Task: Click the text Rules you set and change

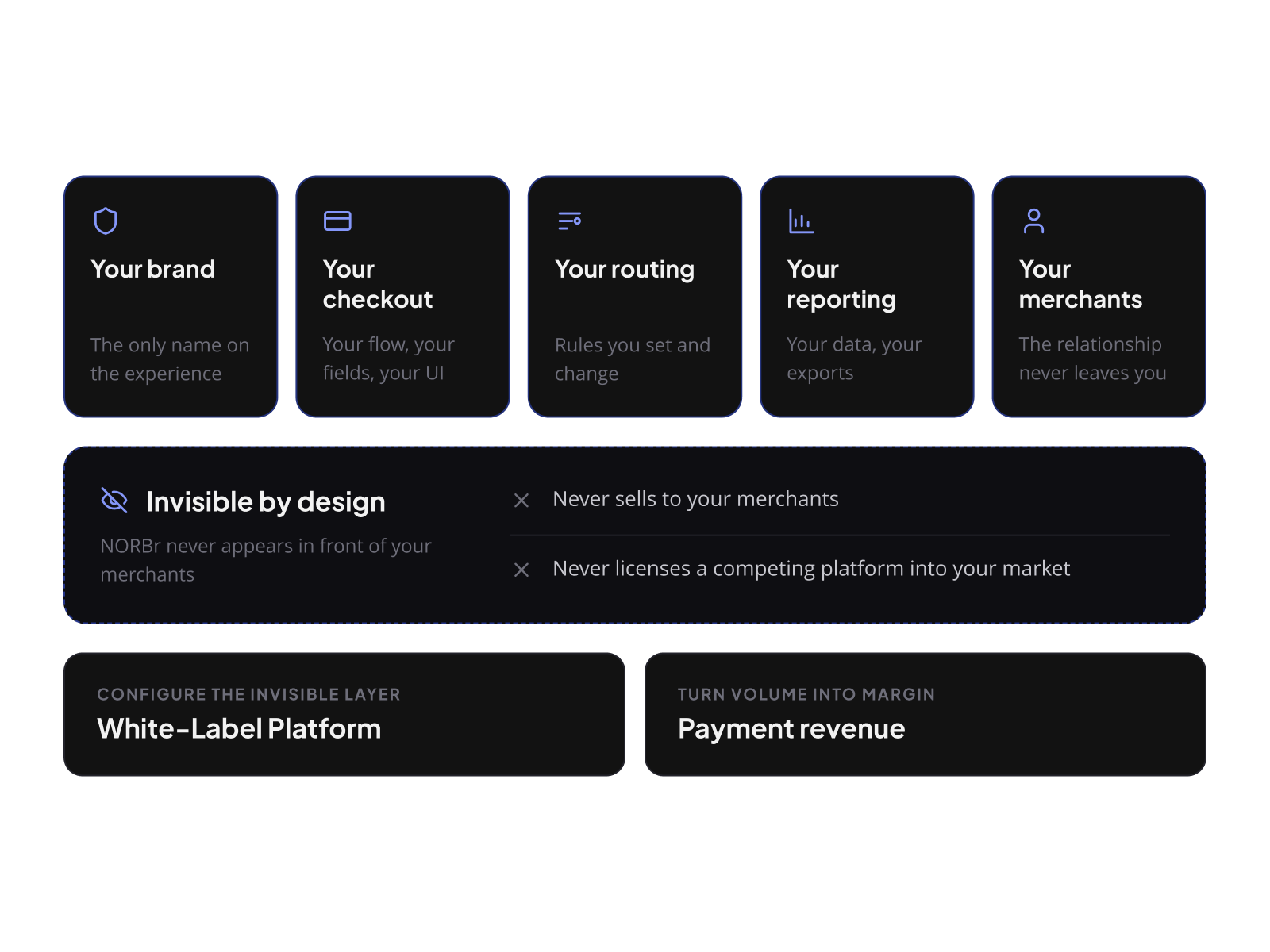Action: click(633, 359)
